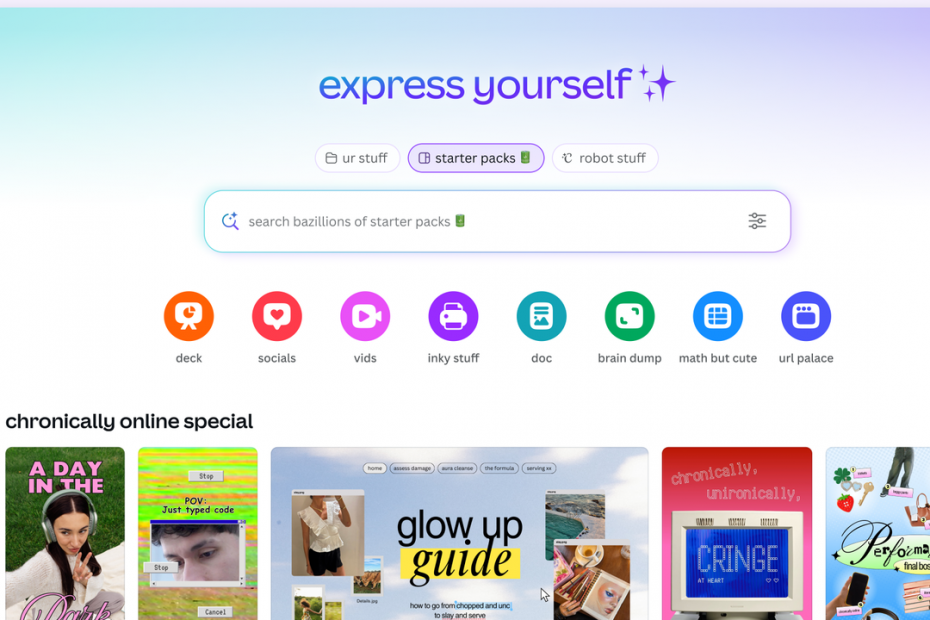The height and width of the screenshot is (620, 930).
Task: Open the Cringe at heart template
Action: click(737, 534)
